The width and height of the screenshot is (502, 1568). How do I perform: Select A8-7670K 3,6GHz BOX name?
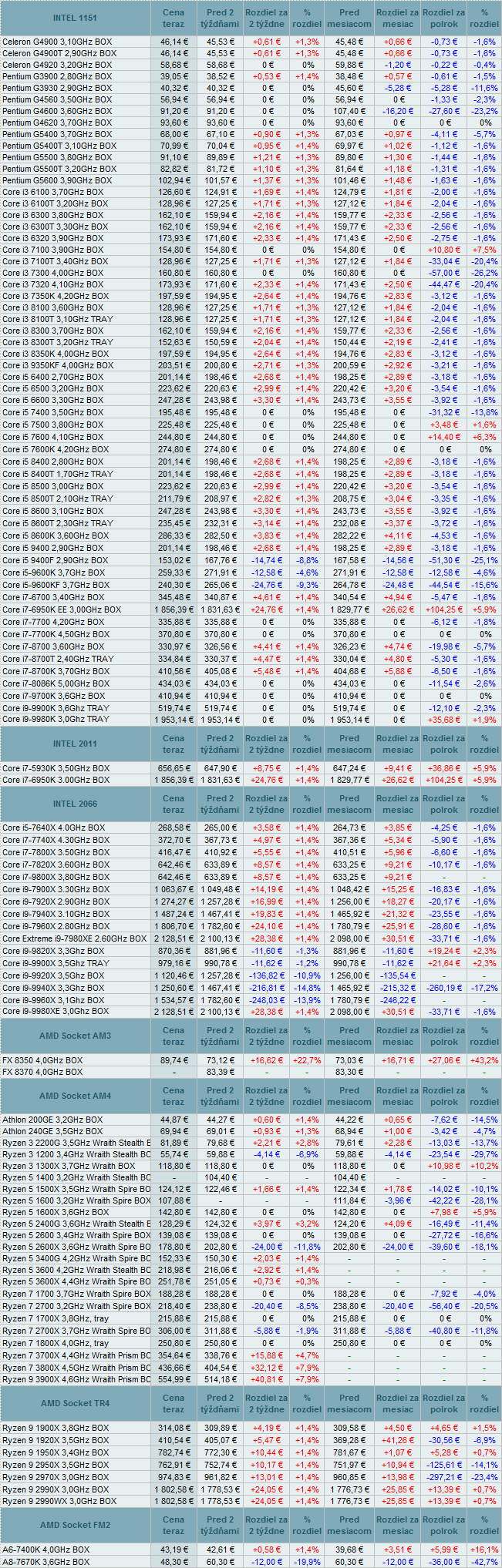coord(45,1562)
